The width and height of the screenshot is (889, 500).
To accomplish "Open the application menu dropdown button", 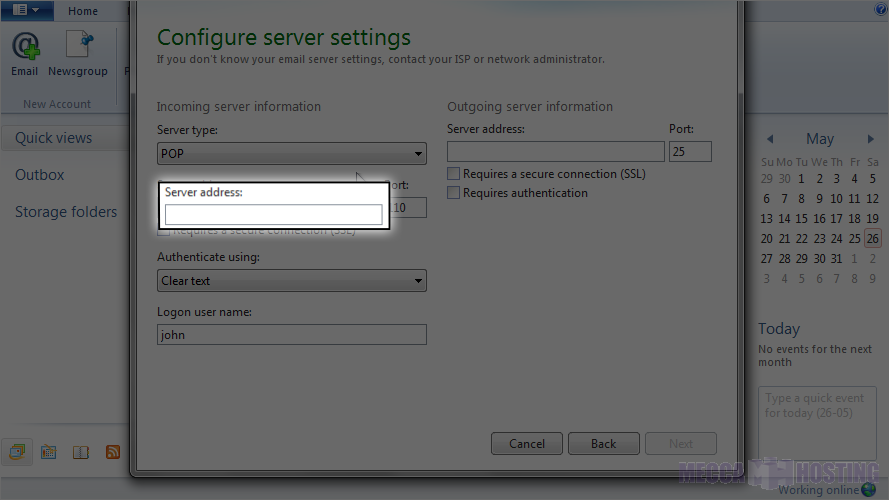I will (27, 10).
